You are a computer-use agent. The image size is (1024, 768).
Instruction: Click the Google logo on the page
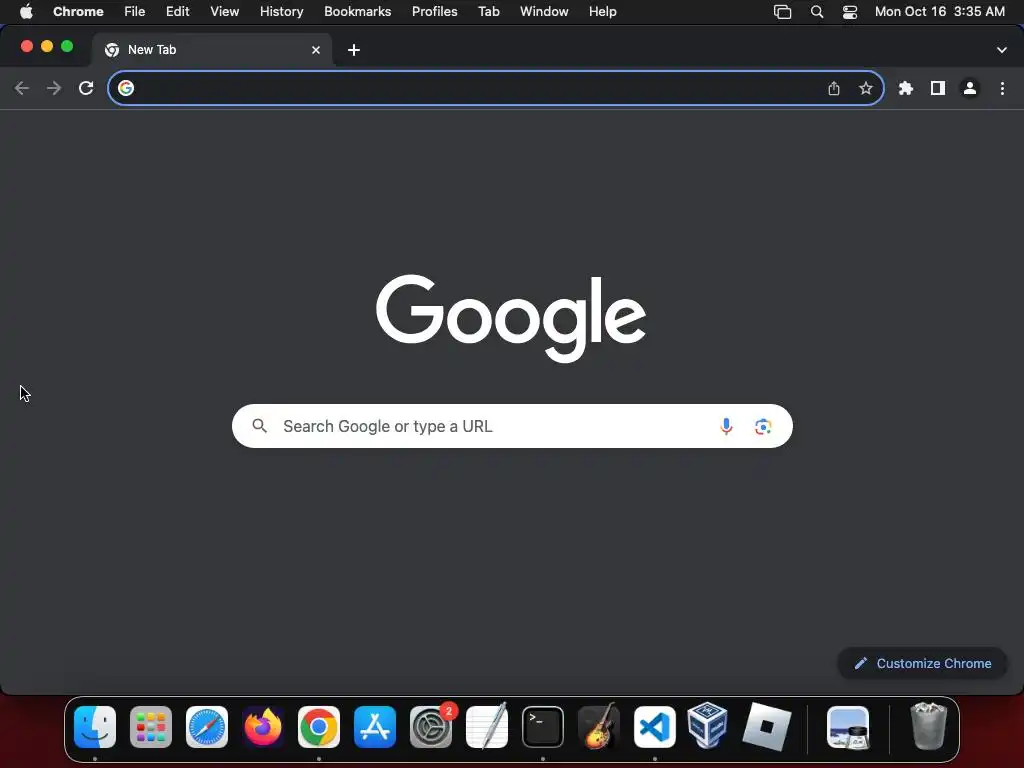tap(511, 318)
